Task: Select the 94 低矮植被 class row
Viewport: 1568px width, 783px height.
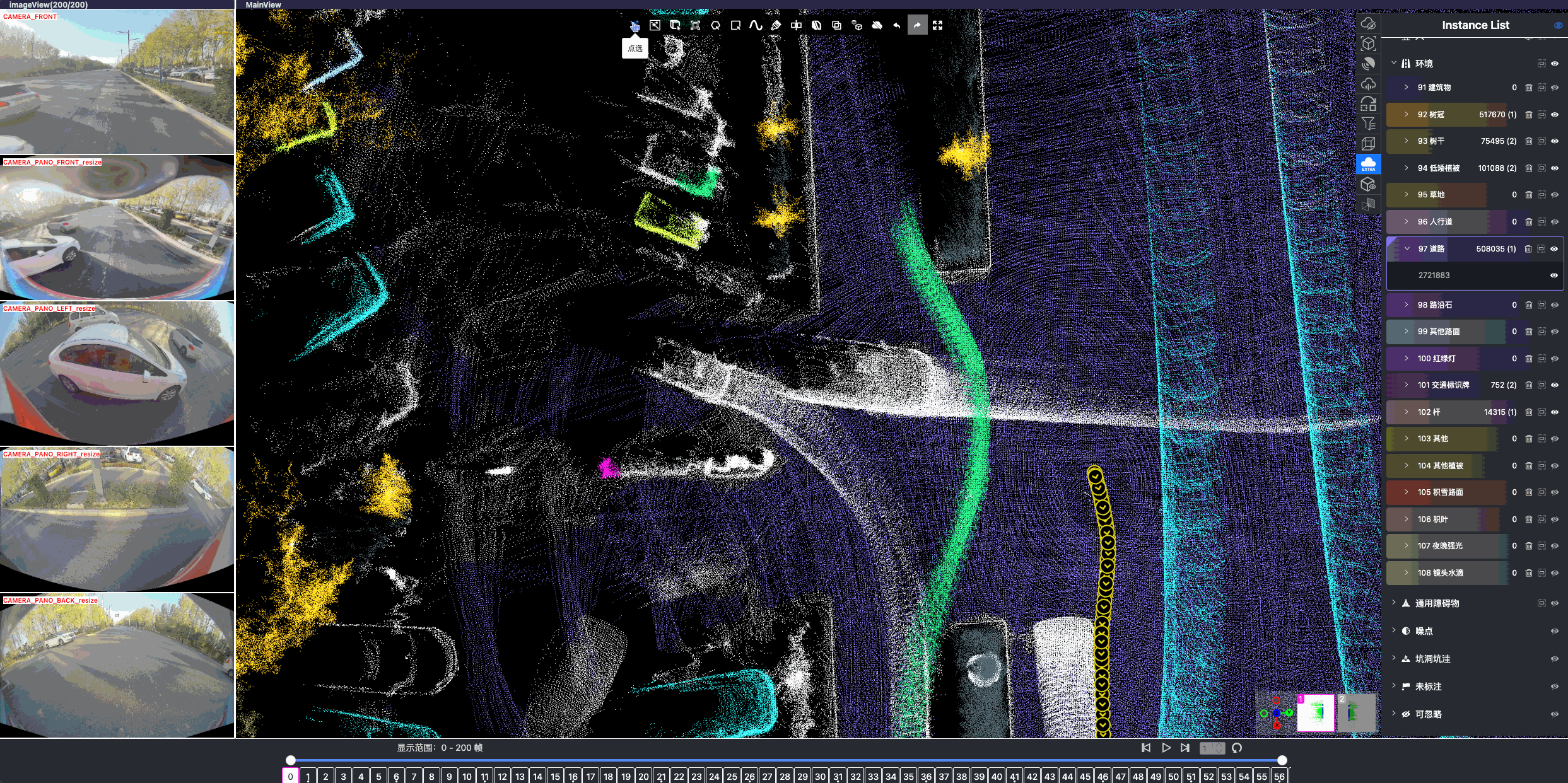Action: [1439, 168]
